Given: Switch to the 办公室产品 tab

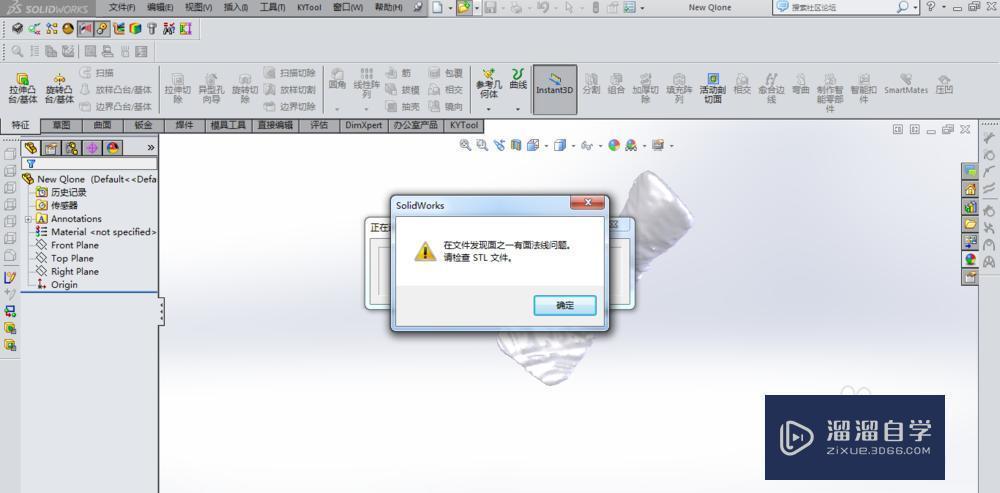Looking at the screenshot, I should tap(415, 125).
